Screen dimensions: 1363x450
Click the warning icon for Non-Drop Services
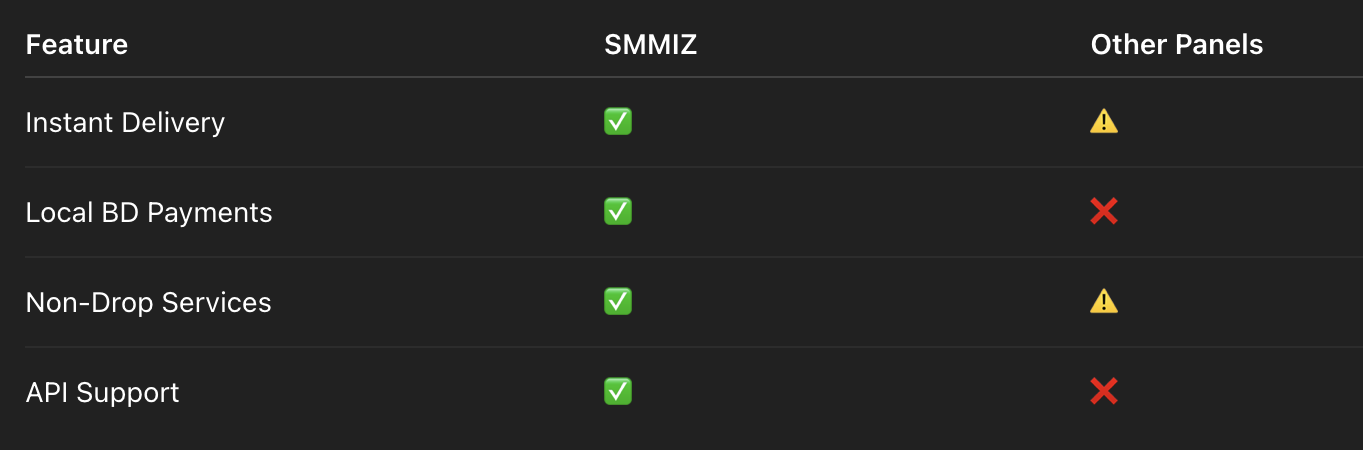click(1104, 302)
